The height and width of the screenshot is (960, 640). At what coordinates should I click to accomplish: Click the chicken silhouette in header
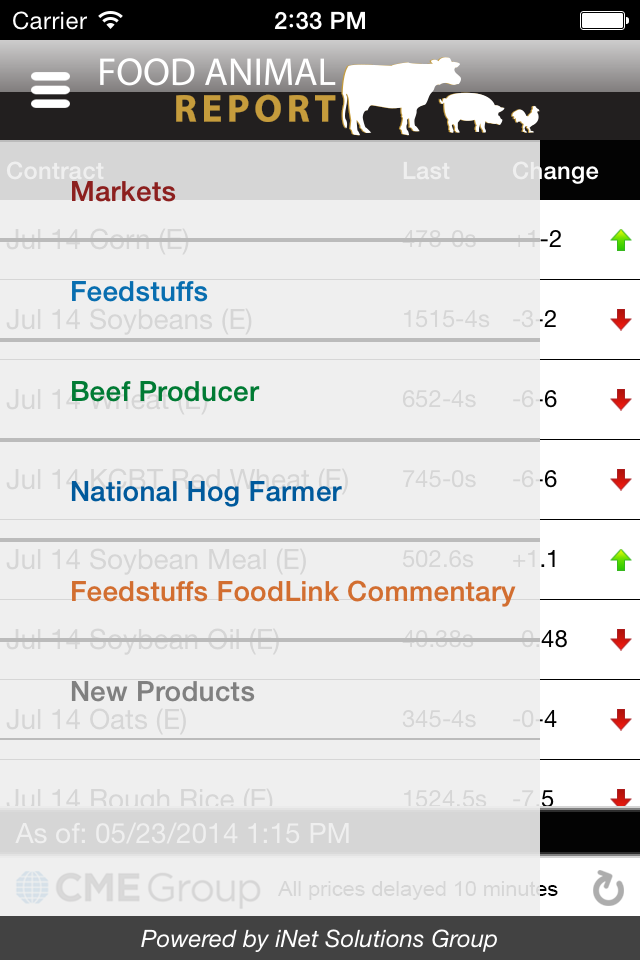click(x=525, y=119)
